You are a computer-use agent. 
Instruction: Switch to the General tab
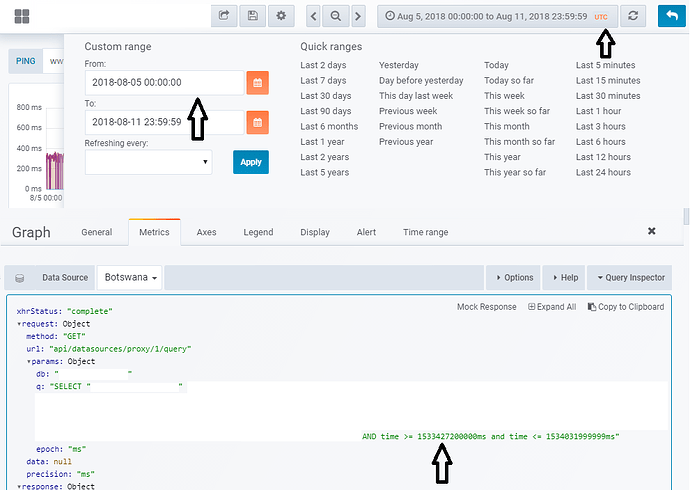click(x=96, y=232)
